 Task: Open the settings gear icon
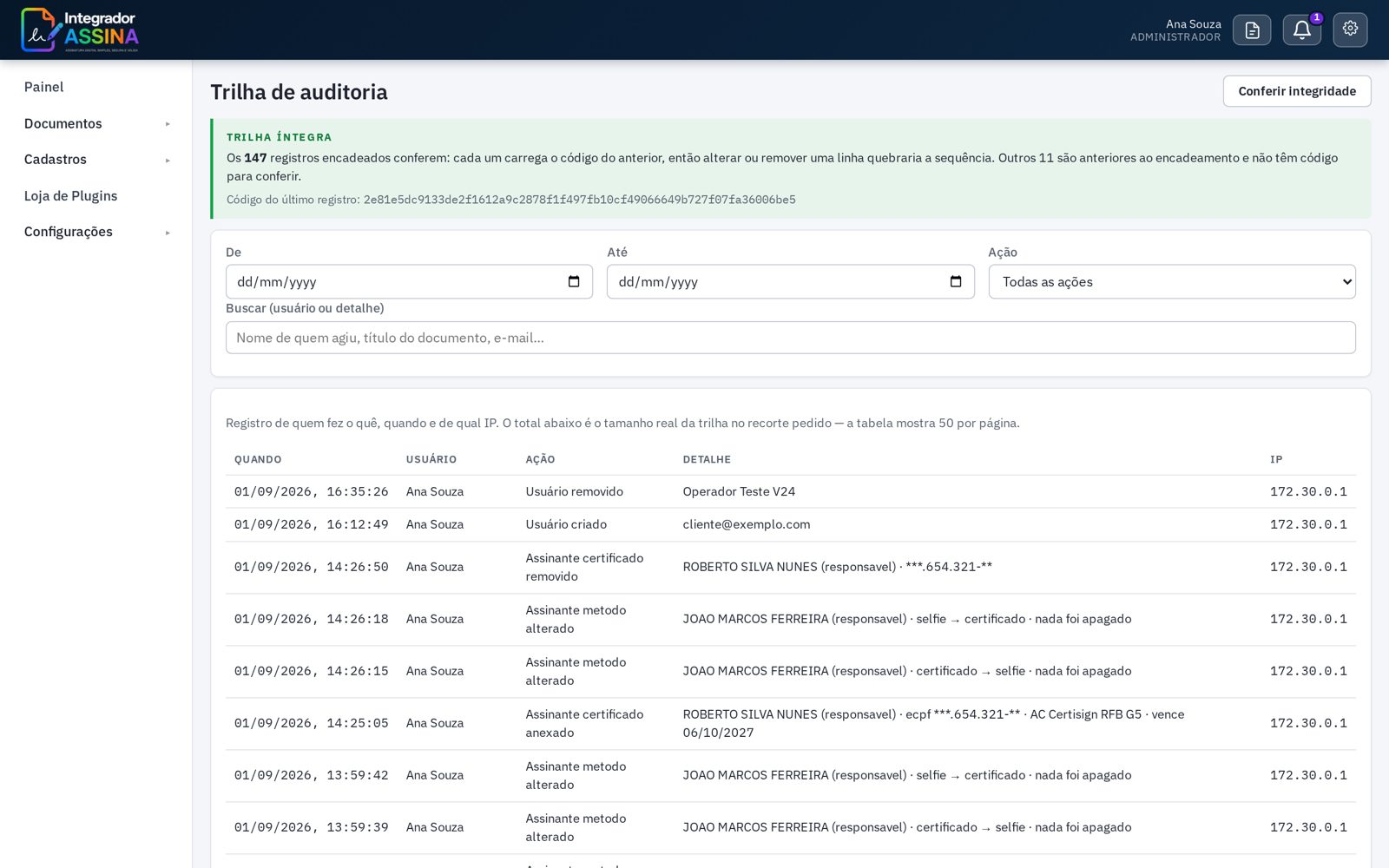pos(1350,30)
